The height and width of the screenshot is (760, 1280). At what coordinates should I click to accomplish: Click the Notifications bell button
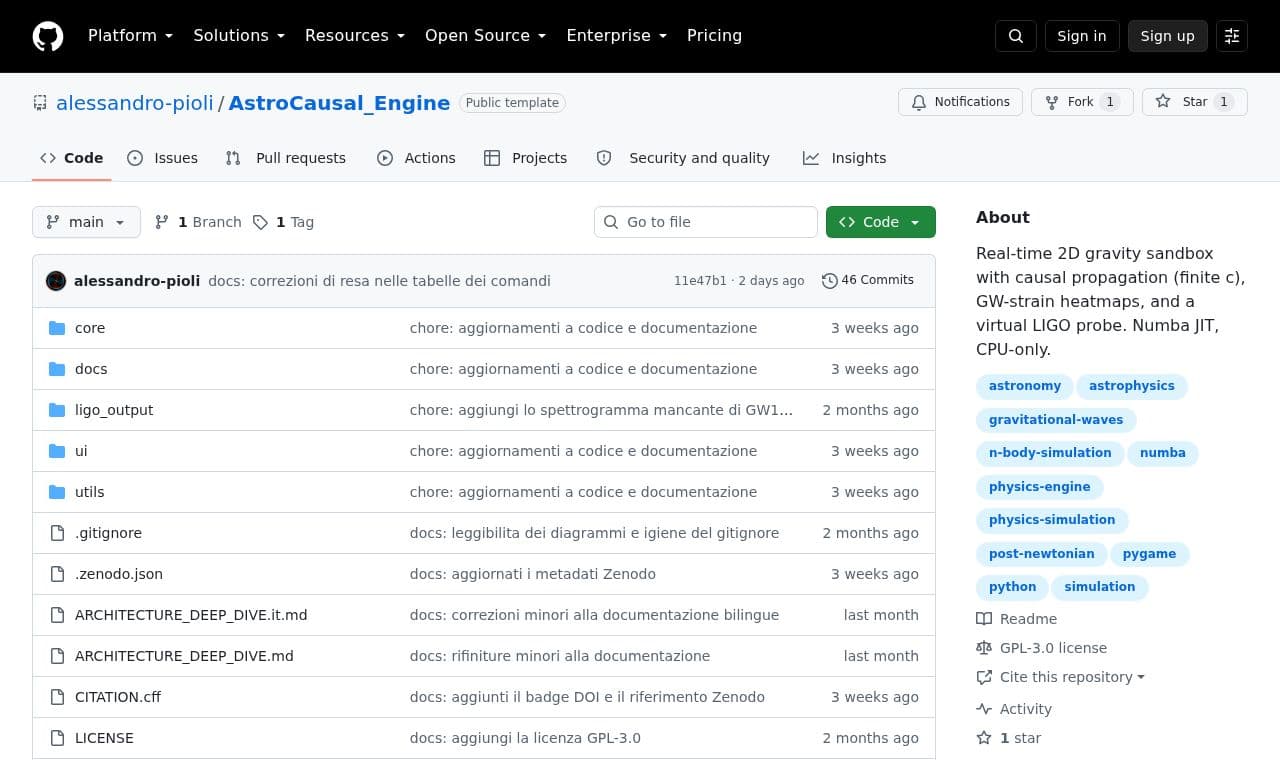tap(960, 102)
